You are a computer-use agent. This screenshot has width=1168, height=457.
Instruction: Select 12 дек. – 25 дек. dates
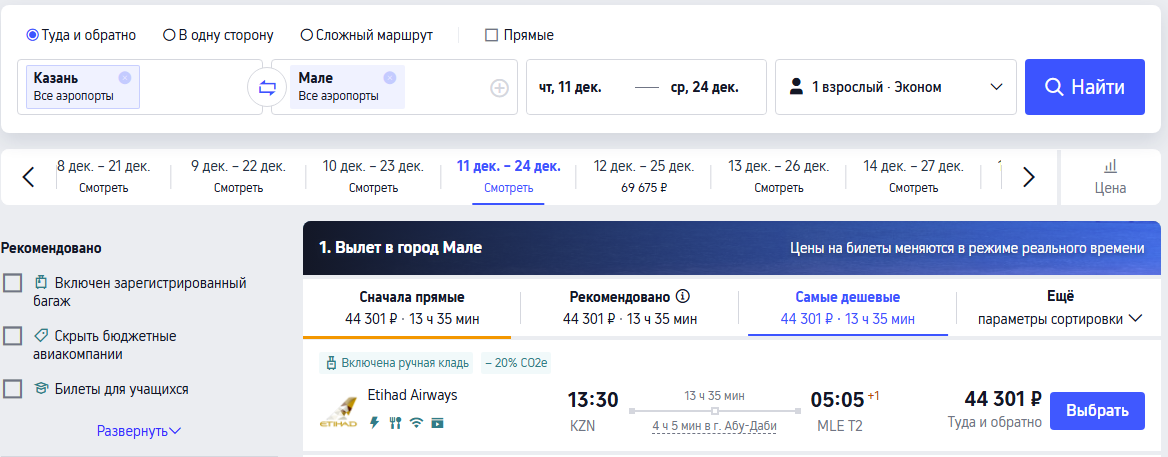[x=643, y=176]
